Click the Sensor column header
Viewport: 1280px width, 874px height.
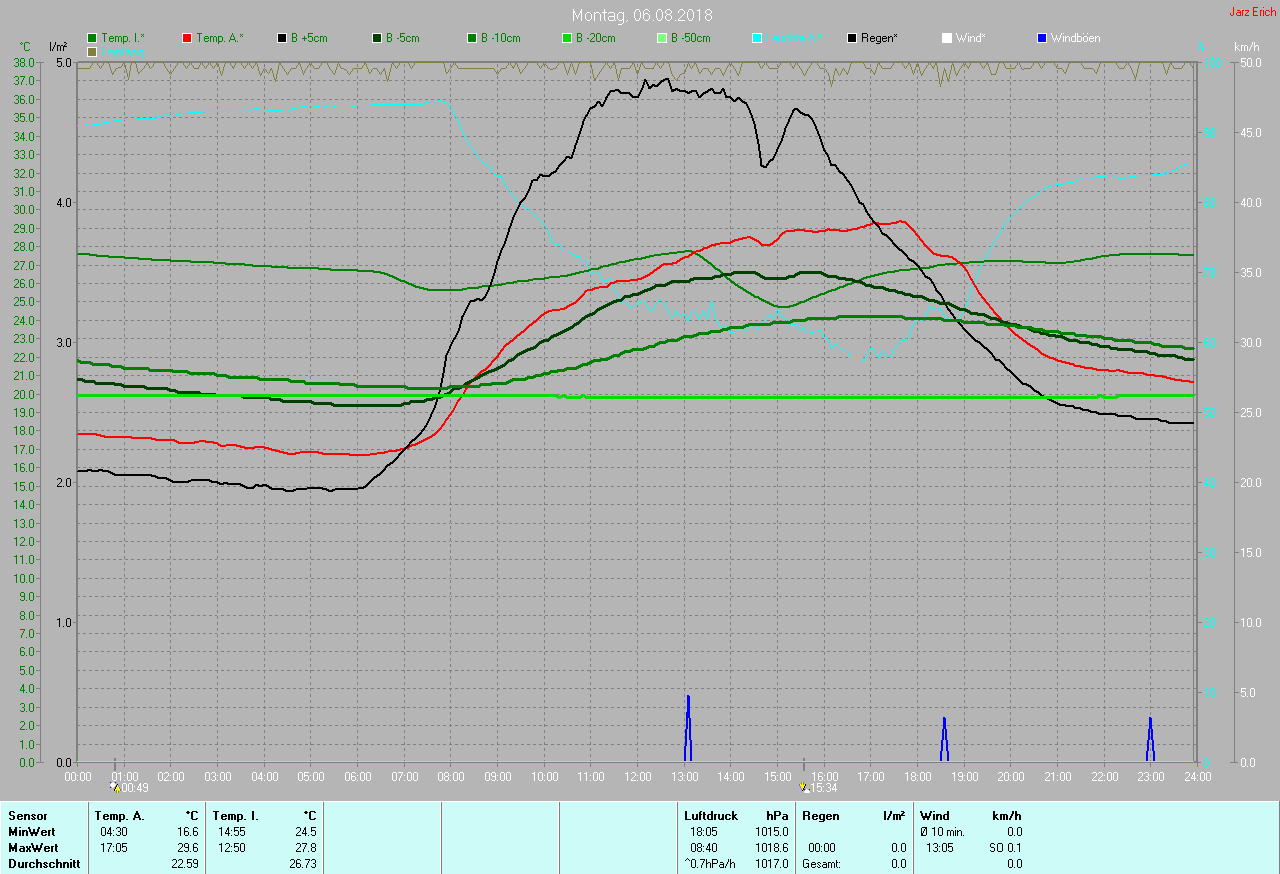coord(28,816)
